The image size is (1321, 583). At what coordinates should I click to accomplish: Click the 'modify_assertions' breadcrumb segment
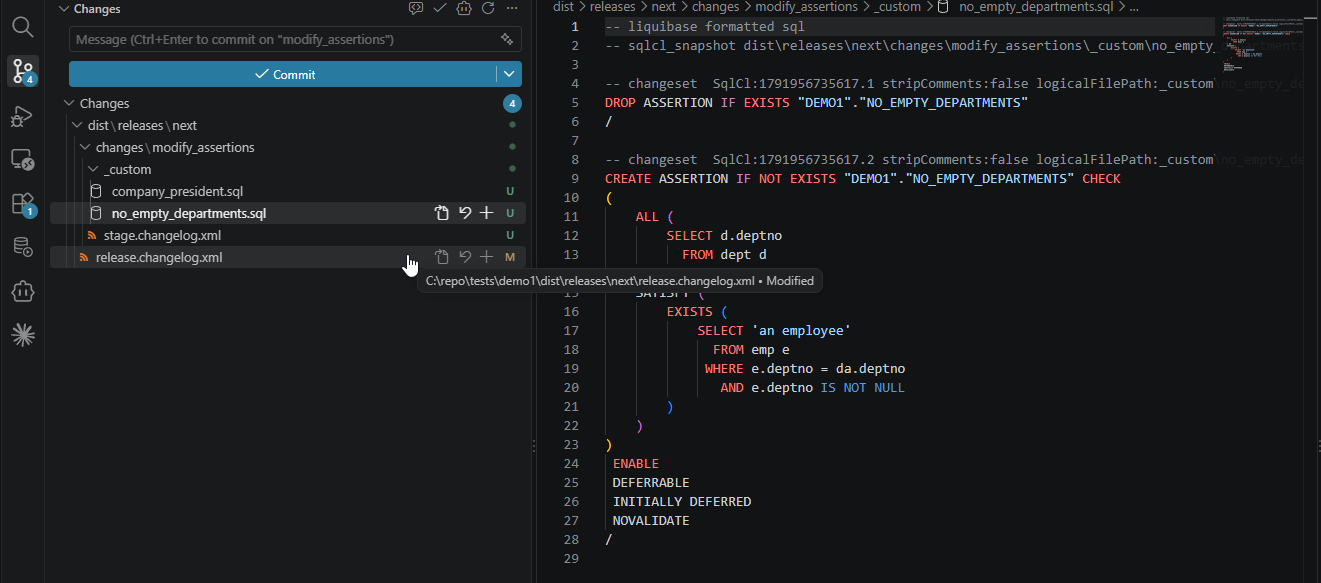[x=806, y=6]
